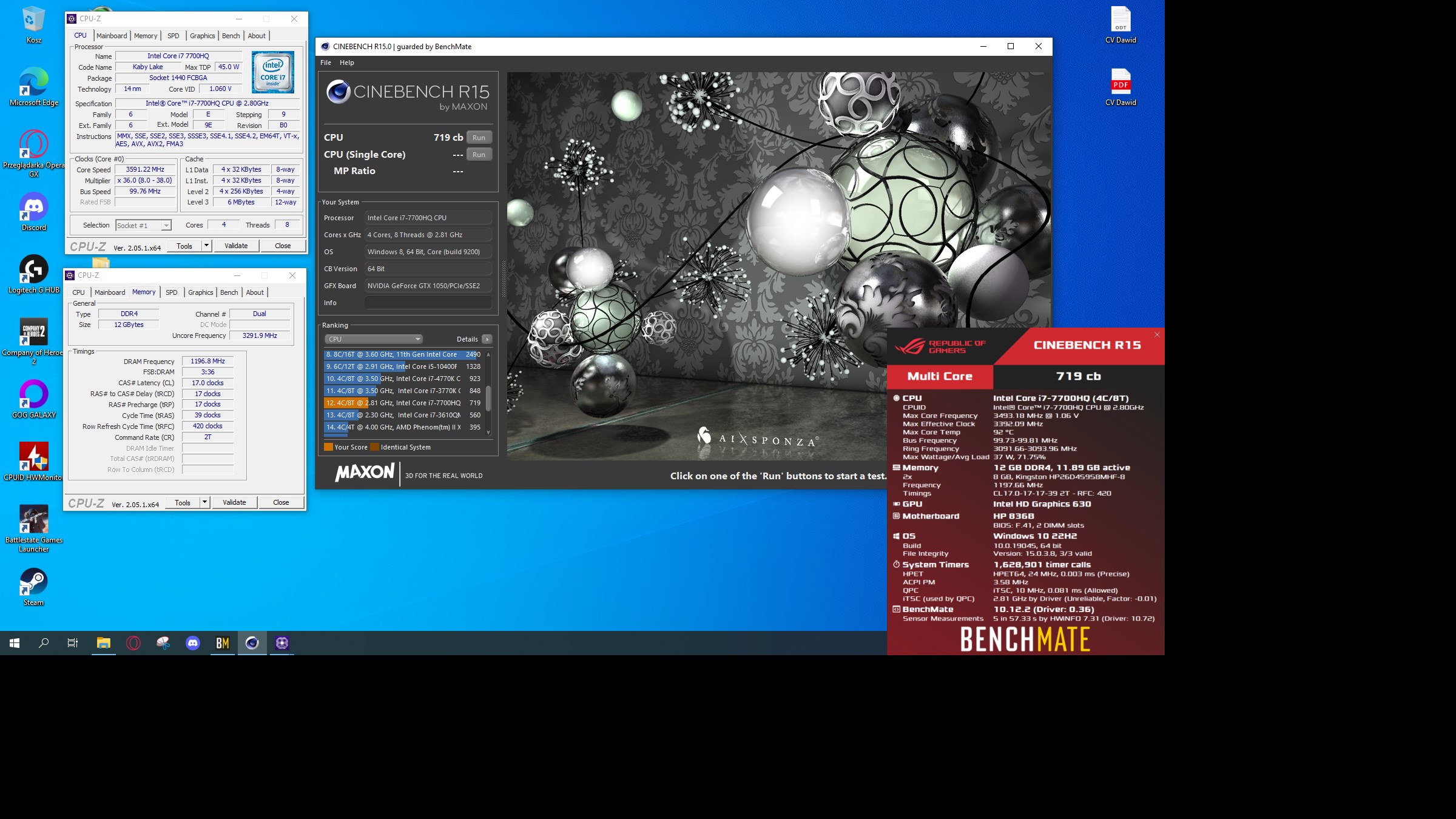Select ranking row 13 Core i7-3610QM
The height and width of the screenshot is (819, 1456).
point(403,415)
